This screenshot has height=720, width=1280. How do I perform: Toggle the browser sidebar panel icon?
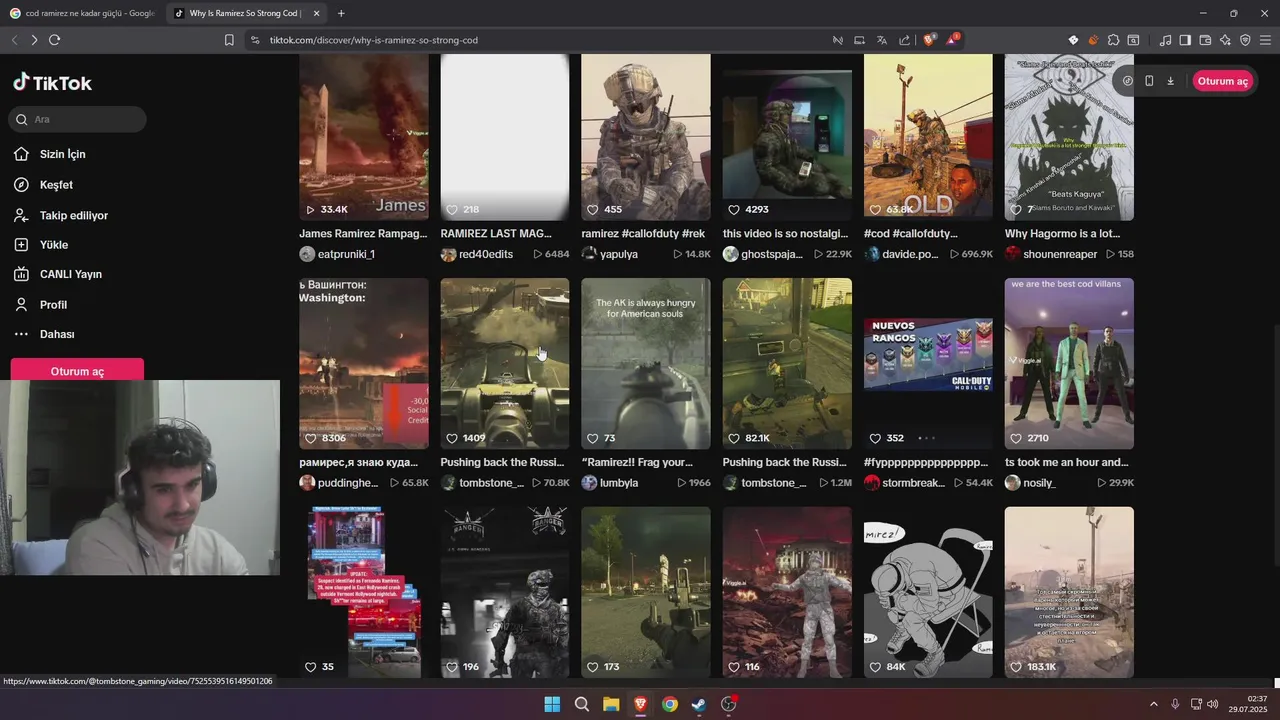coord(1185,40)
